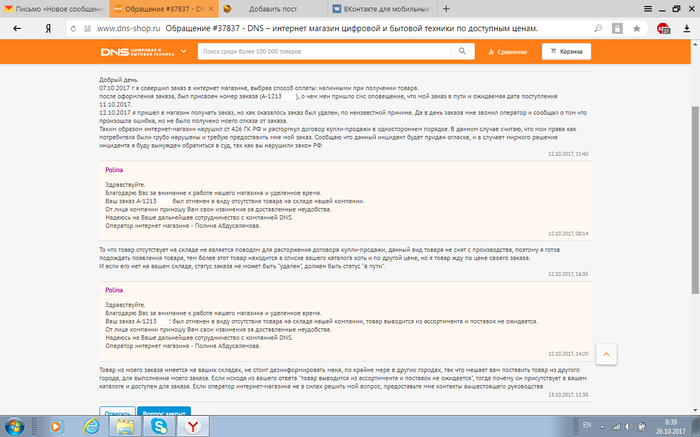Open Skype from the taskbar
Viewport: 700px width, 437px height.
click(159, 427)
